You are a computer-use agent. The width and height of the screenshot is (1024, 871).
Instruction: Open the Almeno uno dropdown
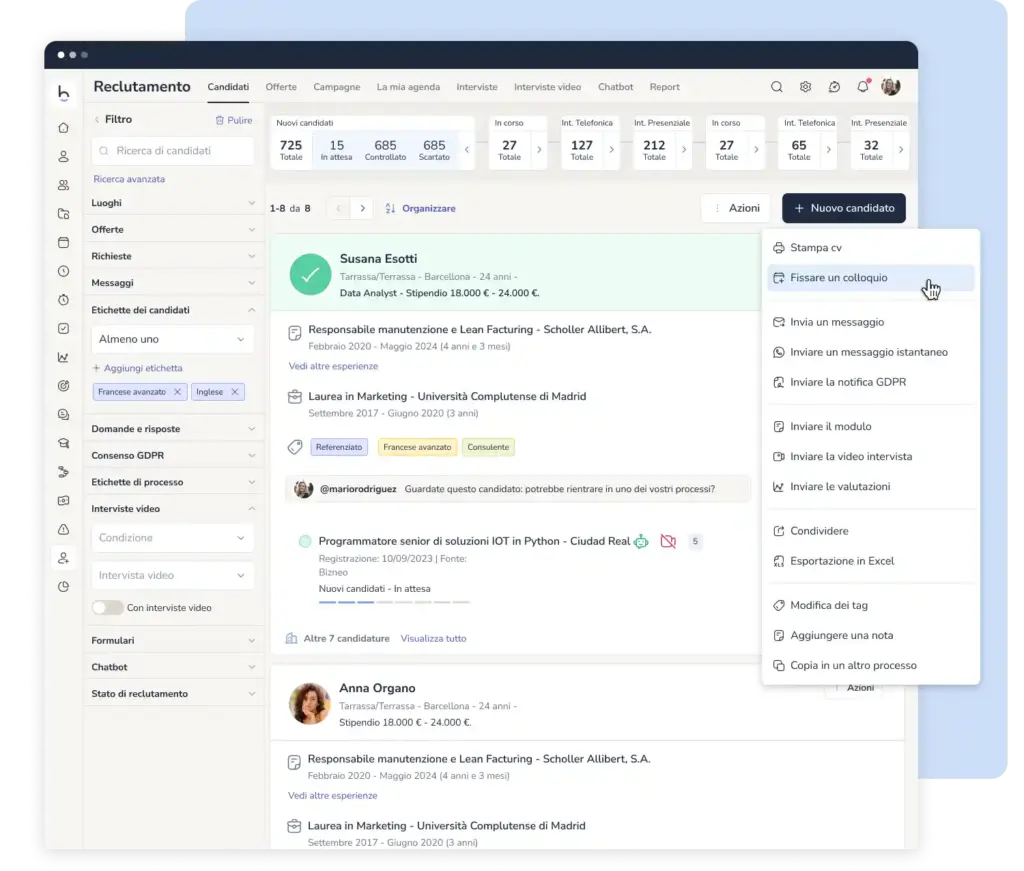172,340
